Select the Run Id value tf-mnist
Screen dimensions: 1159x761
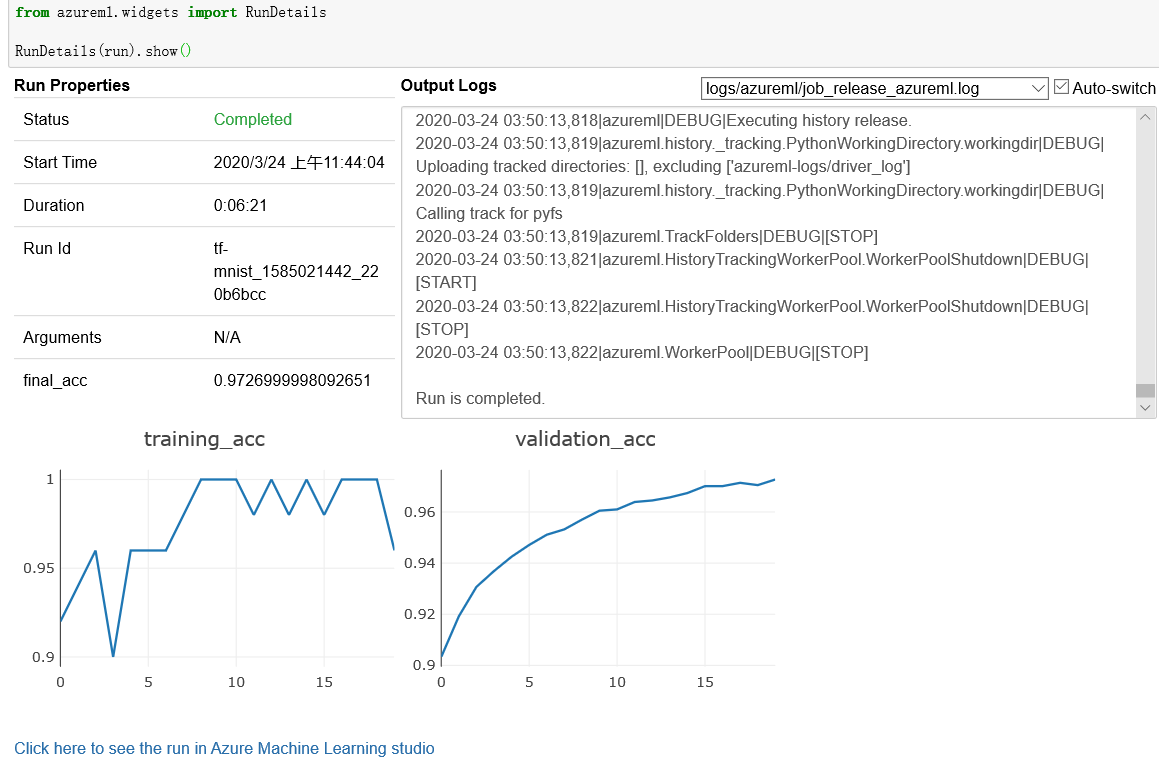(296, 271)
